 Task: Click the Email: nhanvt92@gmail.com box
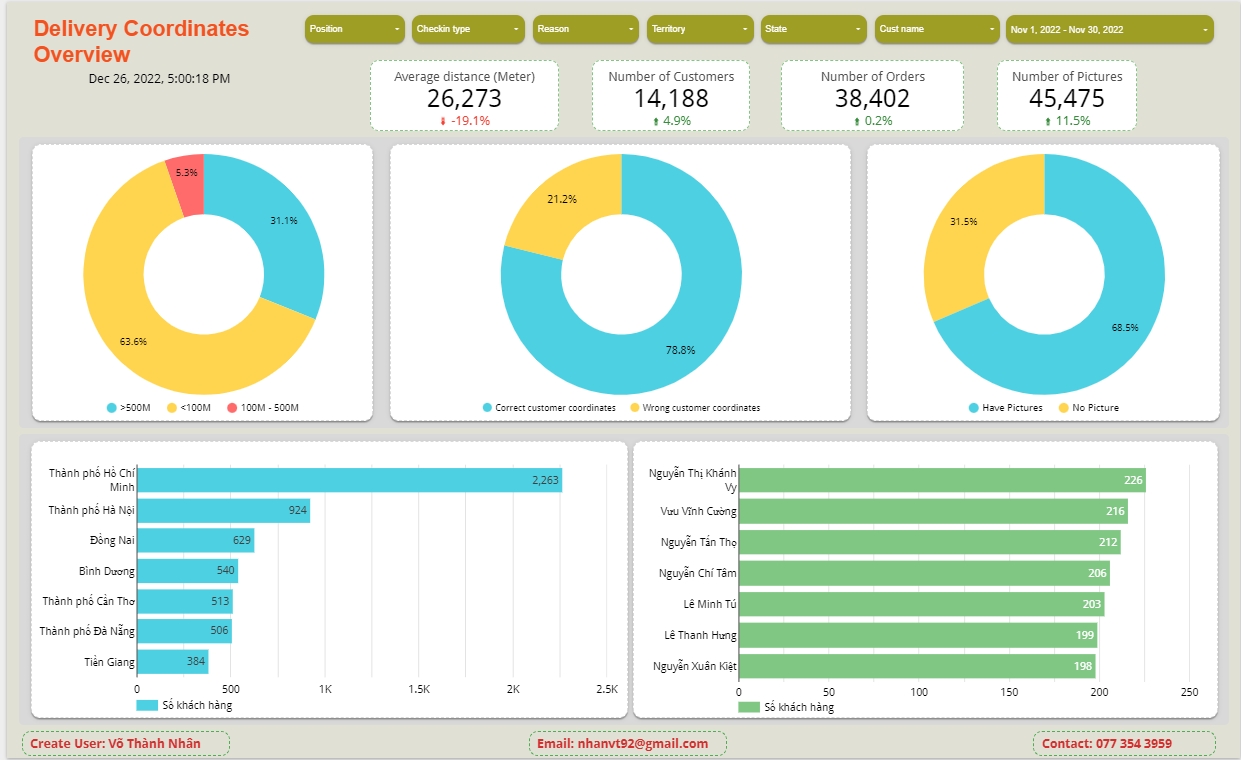[628, 743]
